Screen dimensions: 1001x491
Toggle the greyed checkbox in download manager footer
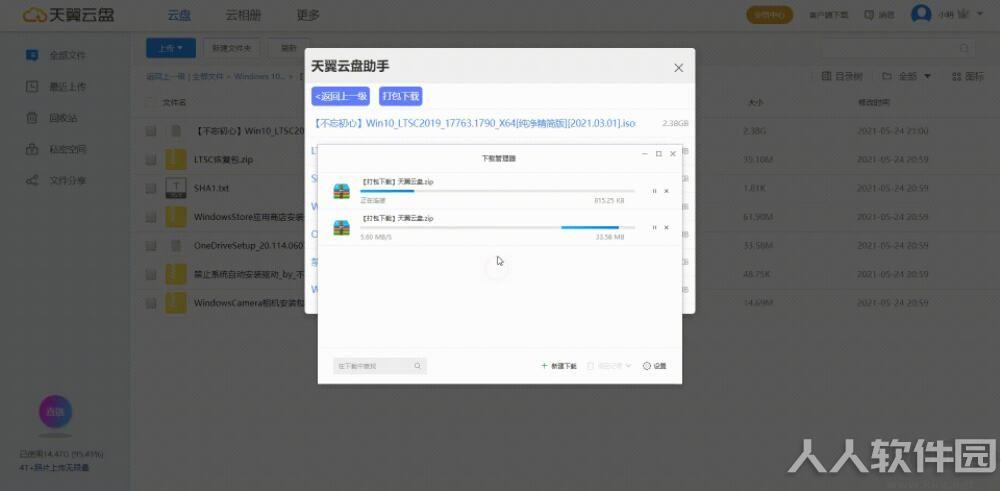[591, 366]
